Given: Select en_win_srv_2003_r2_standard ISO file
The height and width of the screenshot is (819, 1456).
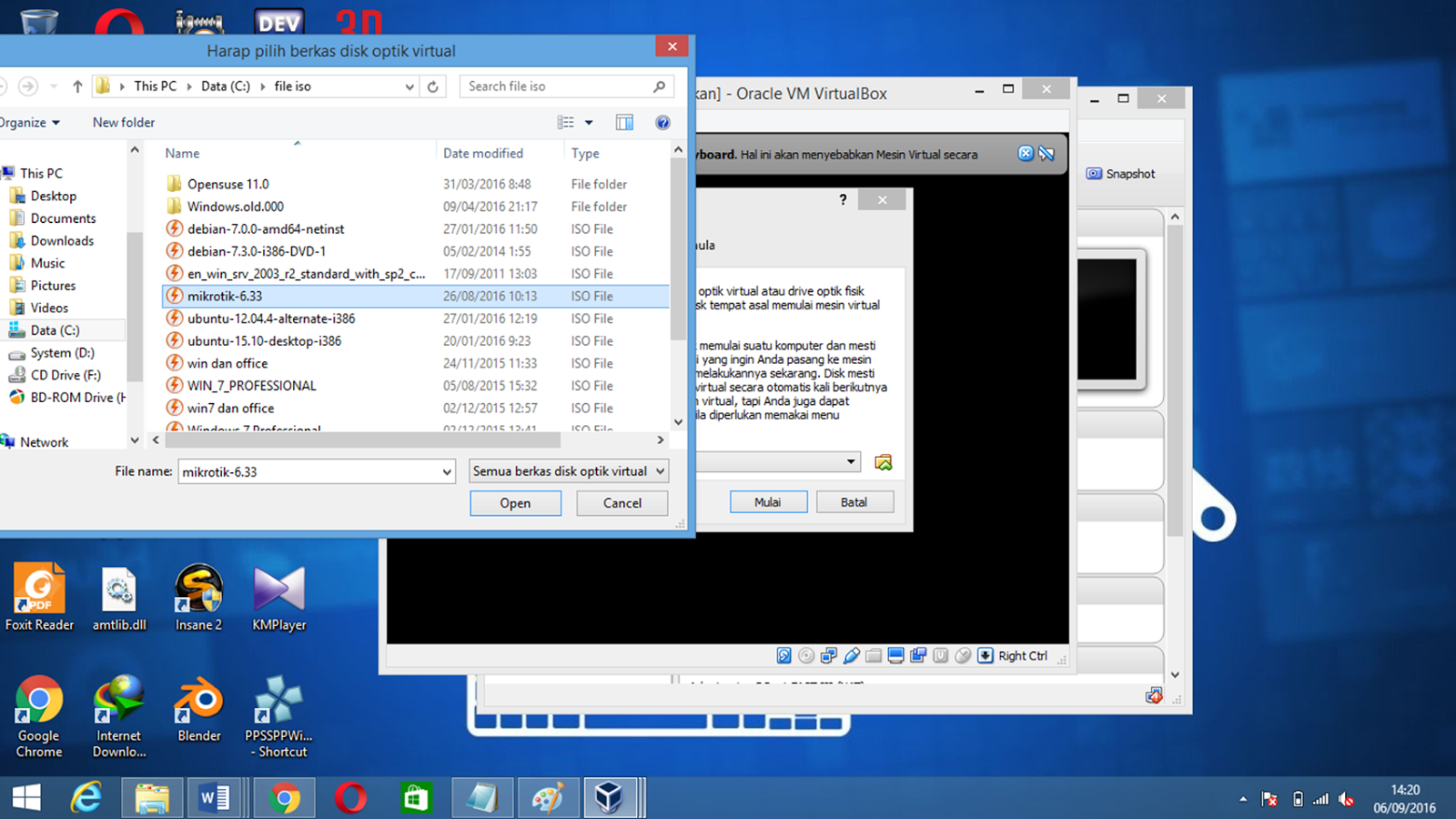Looking at the screenshot, I should coord(416,274).
